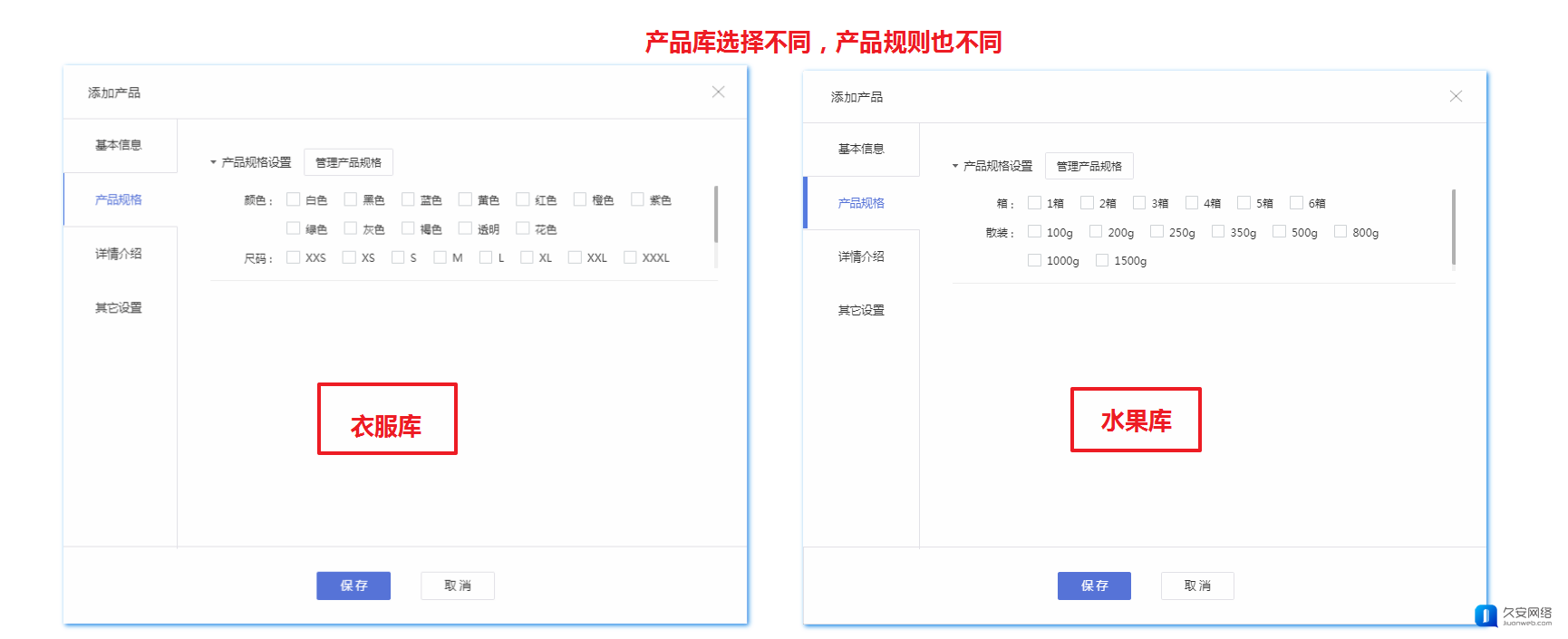This screenshot has width=1568, height=639.
Task: Click the spec list scrollbar in the clothing dialog
Action: point(716,215)
